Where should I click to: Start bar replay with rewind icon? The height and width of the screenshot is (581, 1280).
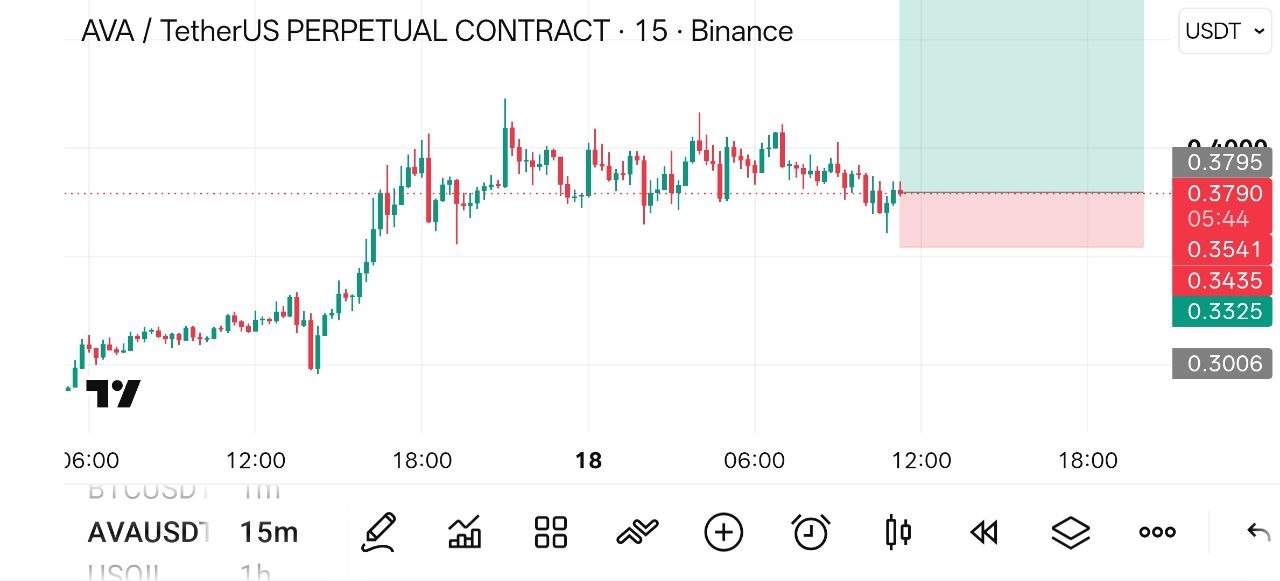point(984,532)
